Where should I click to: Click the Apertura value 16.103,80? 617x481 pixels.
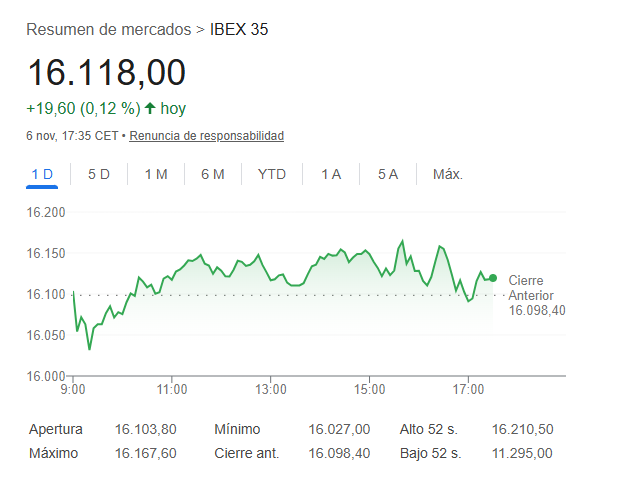click(146, 429)
